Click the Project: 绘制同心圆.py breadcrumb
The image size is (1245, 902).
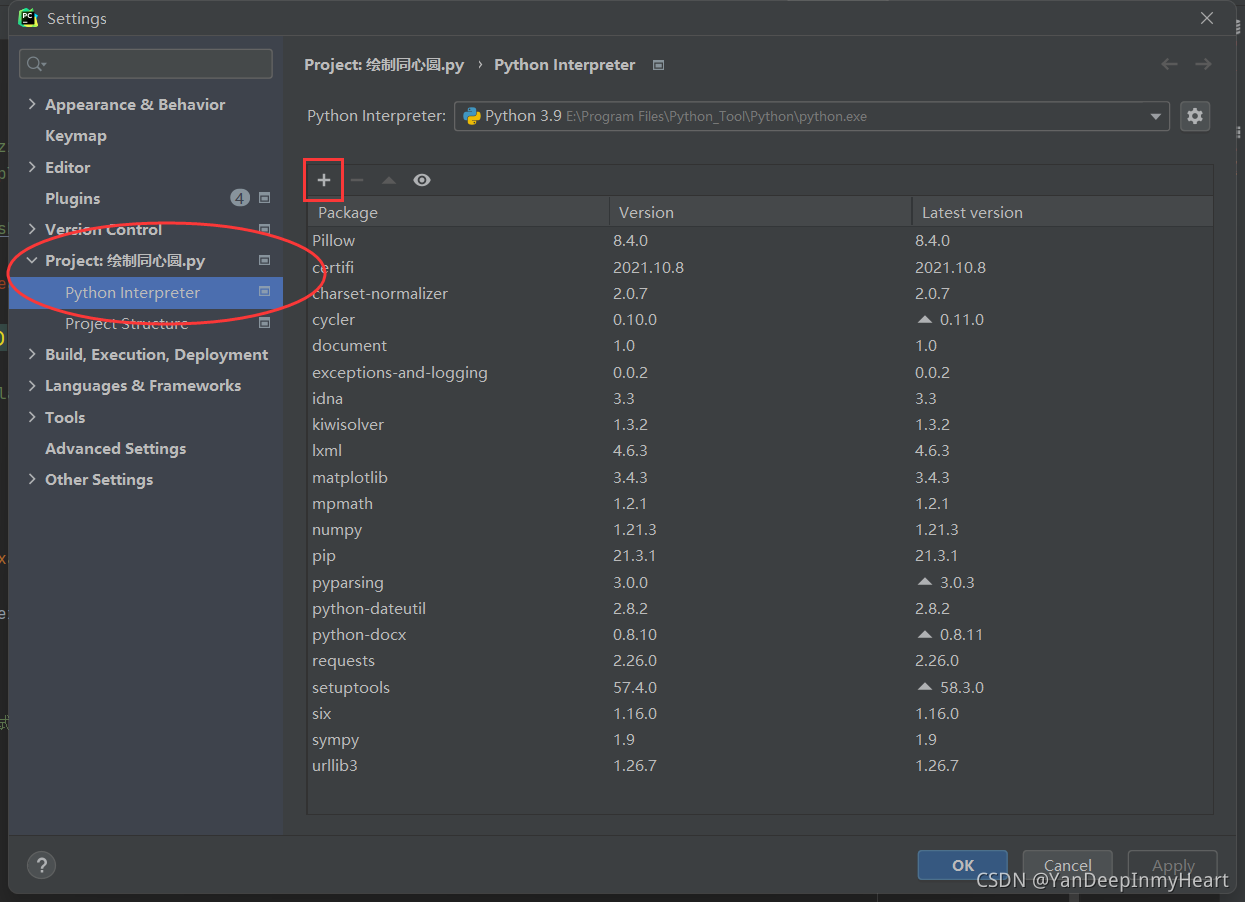[384, 65]
